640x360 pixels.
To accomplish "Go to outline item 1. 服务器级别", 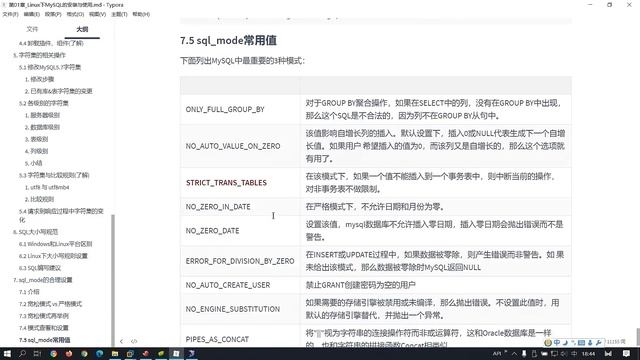I will pos(42,115).
